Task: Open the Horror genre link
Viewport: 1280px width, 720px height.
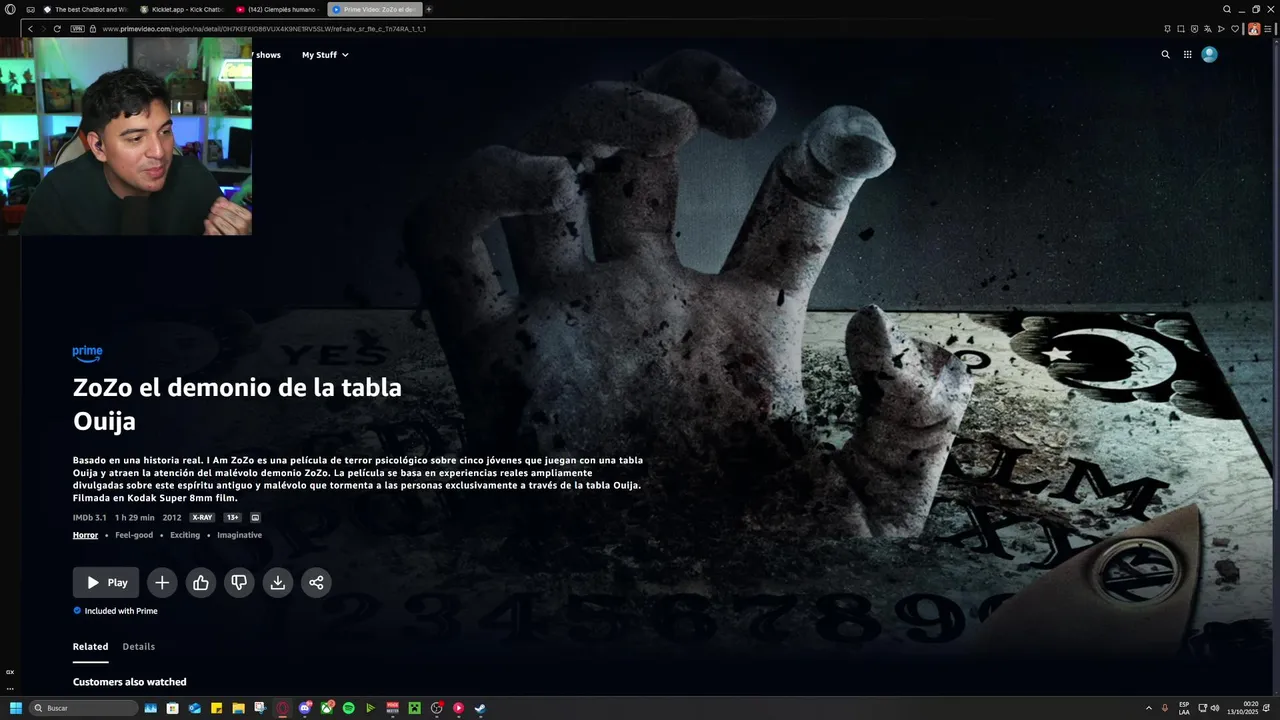Action: (x=85, y=535)
